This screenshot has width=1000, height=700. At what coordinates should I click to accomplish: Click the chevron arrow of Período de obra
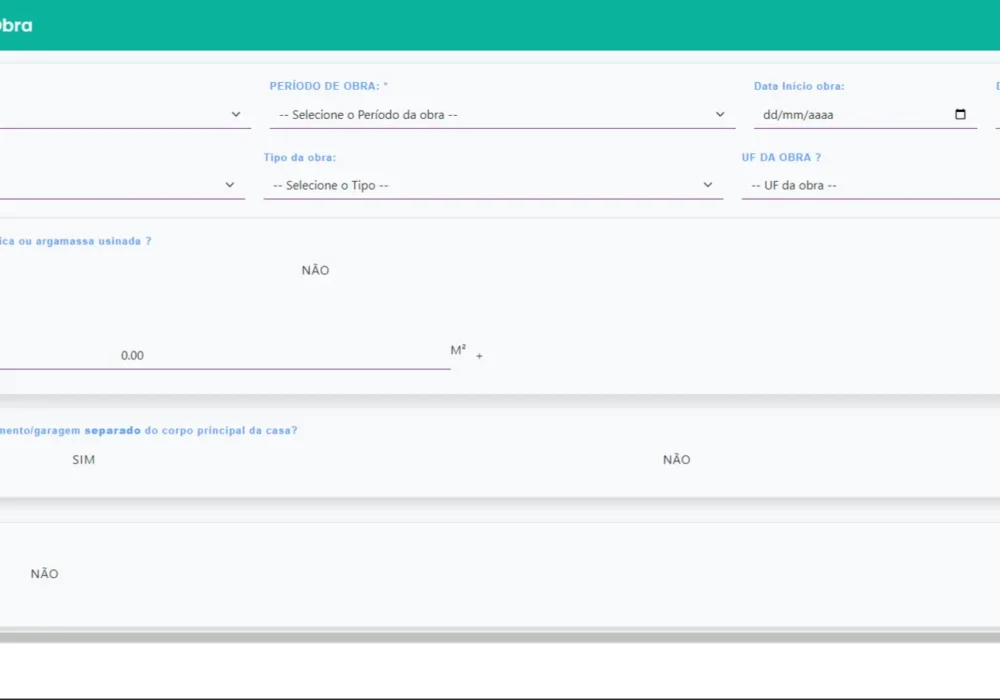[719, 115]
